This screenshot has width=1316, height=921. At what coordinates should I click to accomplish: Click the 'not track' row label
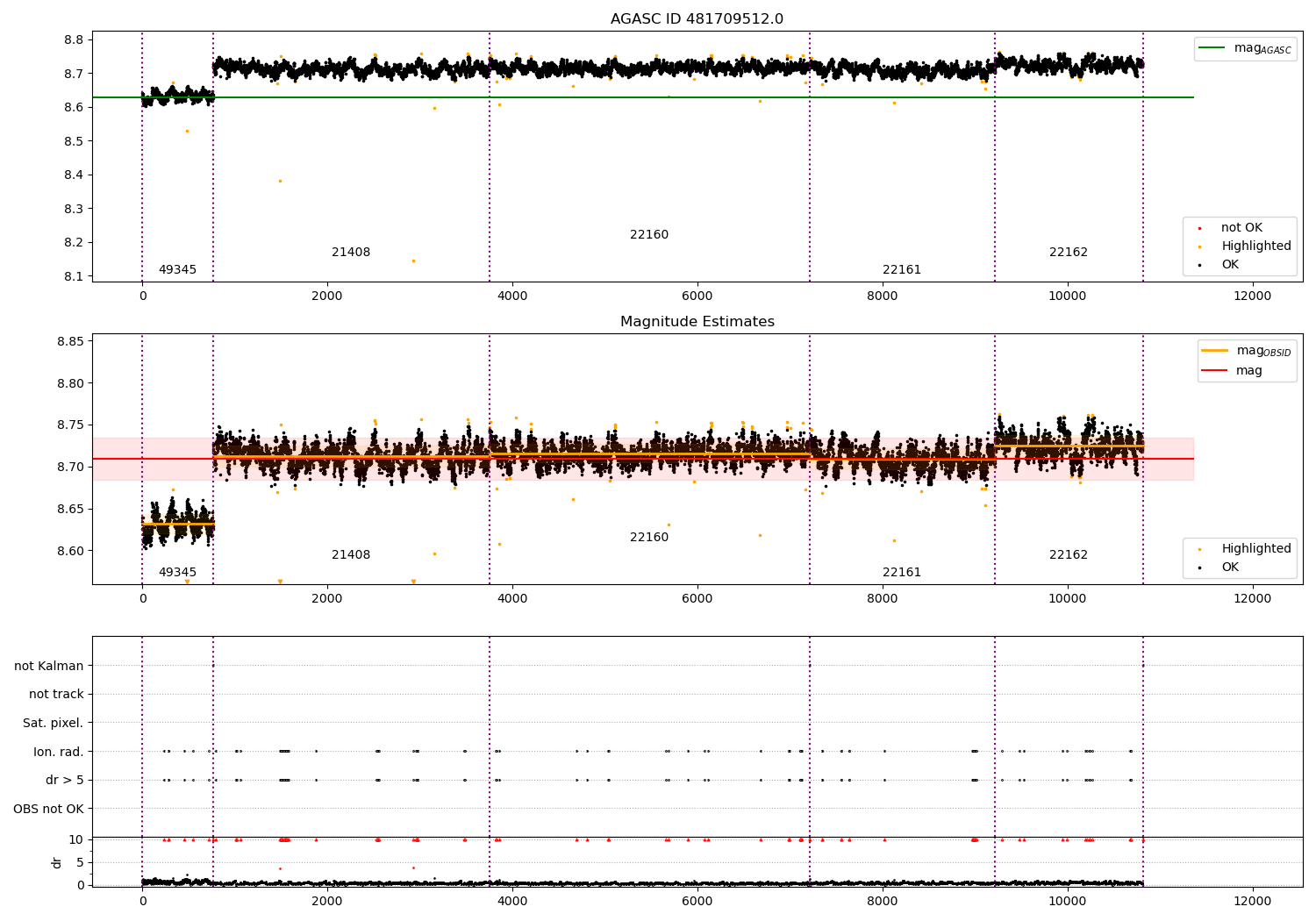point(56,694)
